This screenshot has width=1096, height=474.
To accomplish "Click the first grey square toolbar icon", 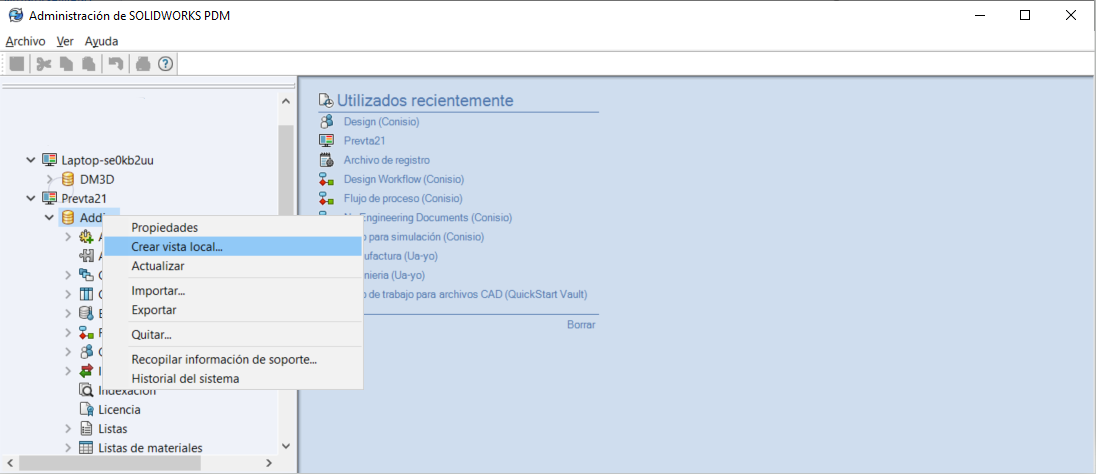I will click(17, 64).
